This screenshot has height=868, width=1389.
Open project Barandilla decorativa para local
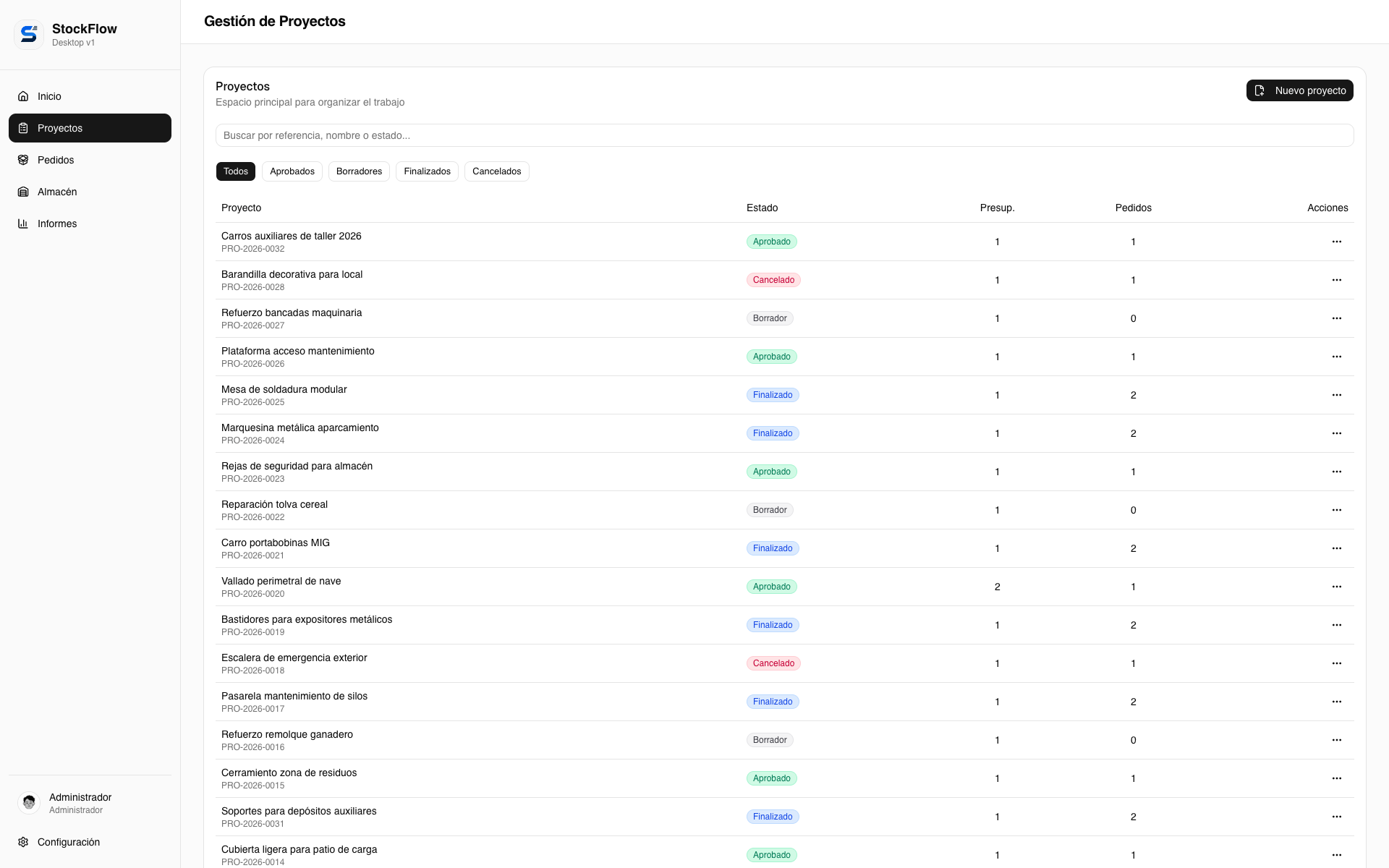292,274
